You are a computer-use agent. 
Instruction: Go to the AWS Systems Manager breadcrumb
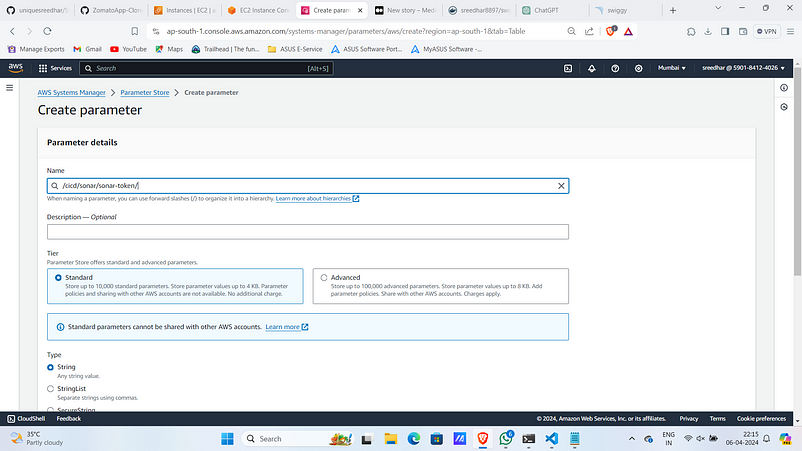72,93
